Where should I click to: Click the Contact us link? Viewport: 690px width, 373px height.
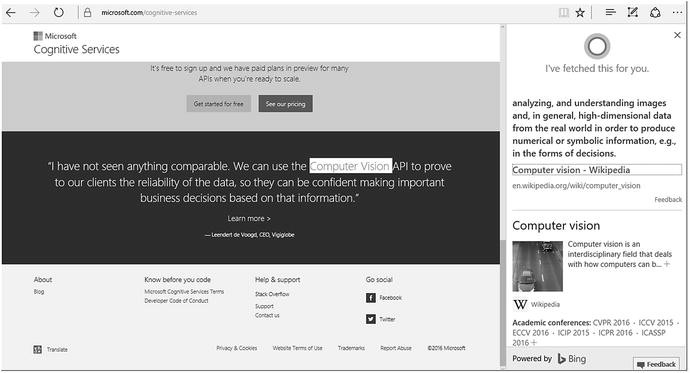click(x=267, y=315)
